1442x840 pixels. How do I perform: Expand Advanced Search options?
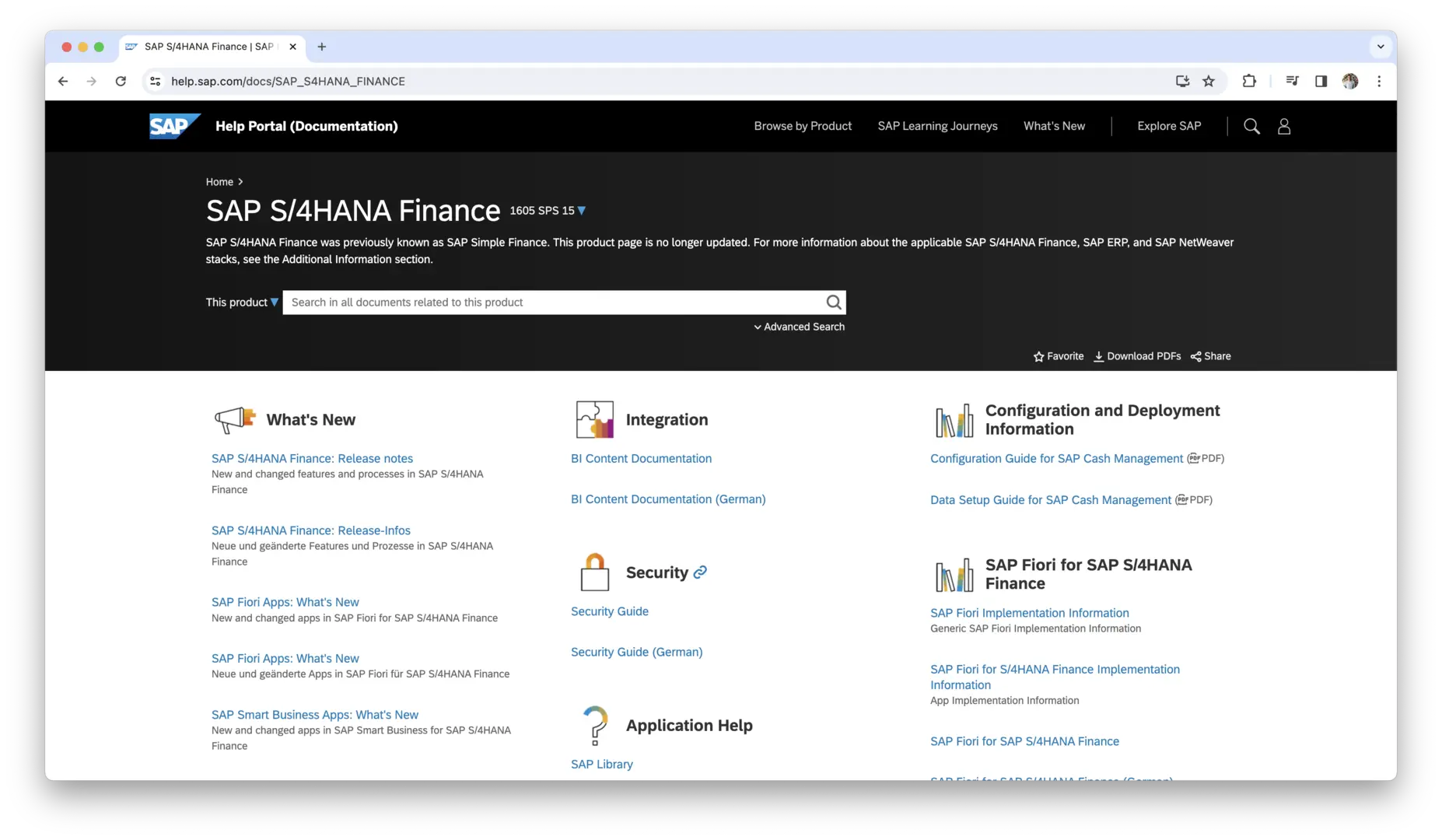point(799,327)
